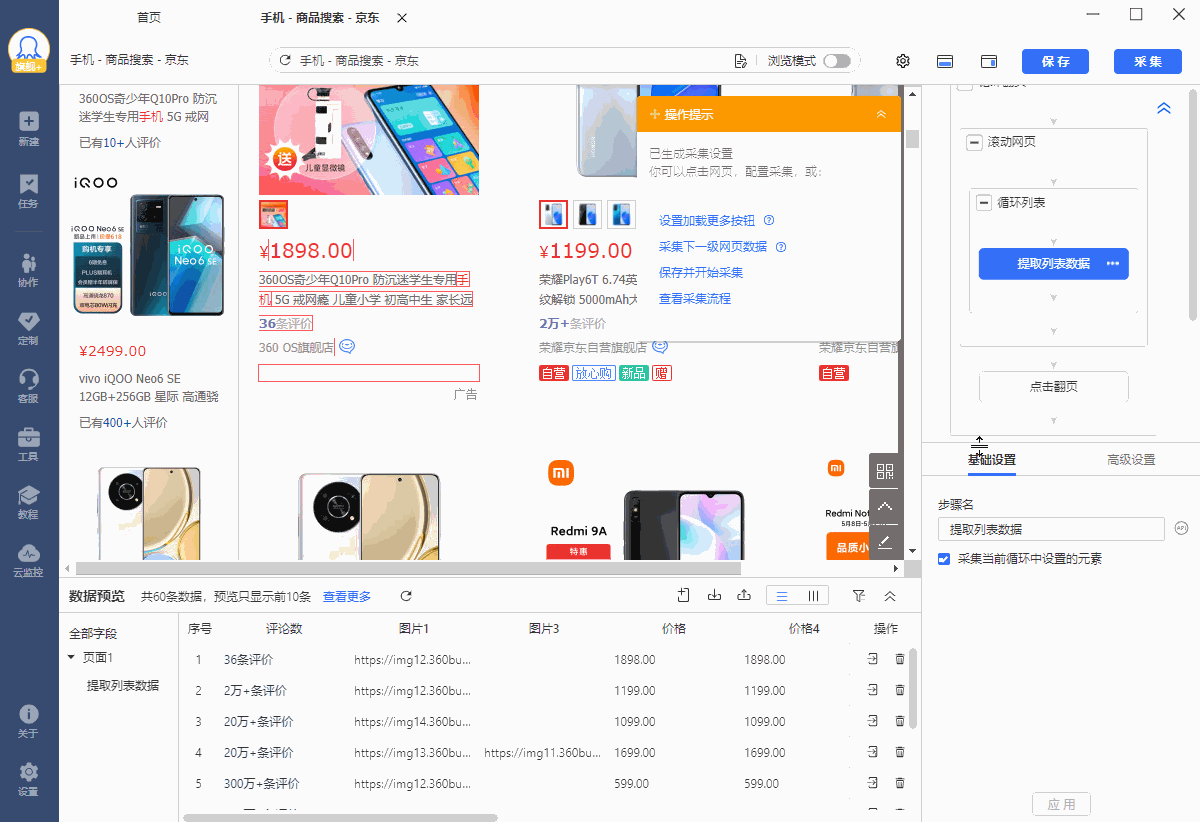Click 查看采集流程 link

[695, 299]
